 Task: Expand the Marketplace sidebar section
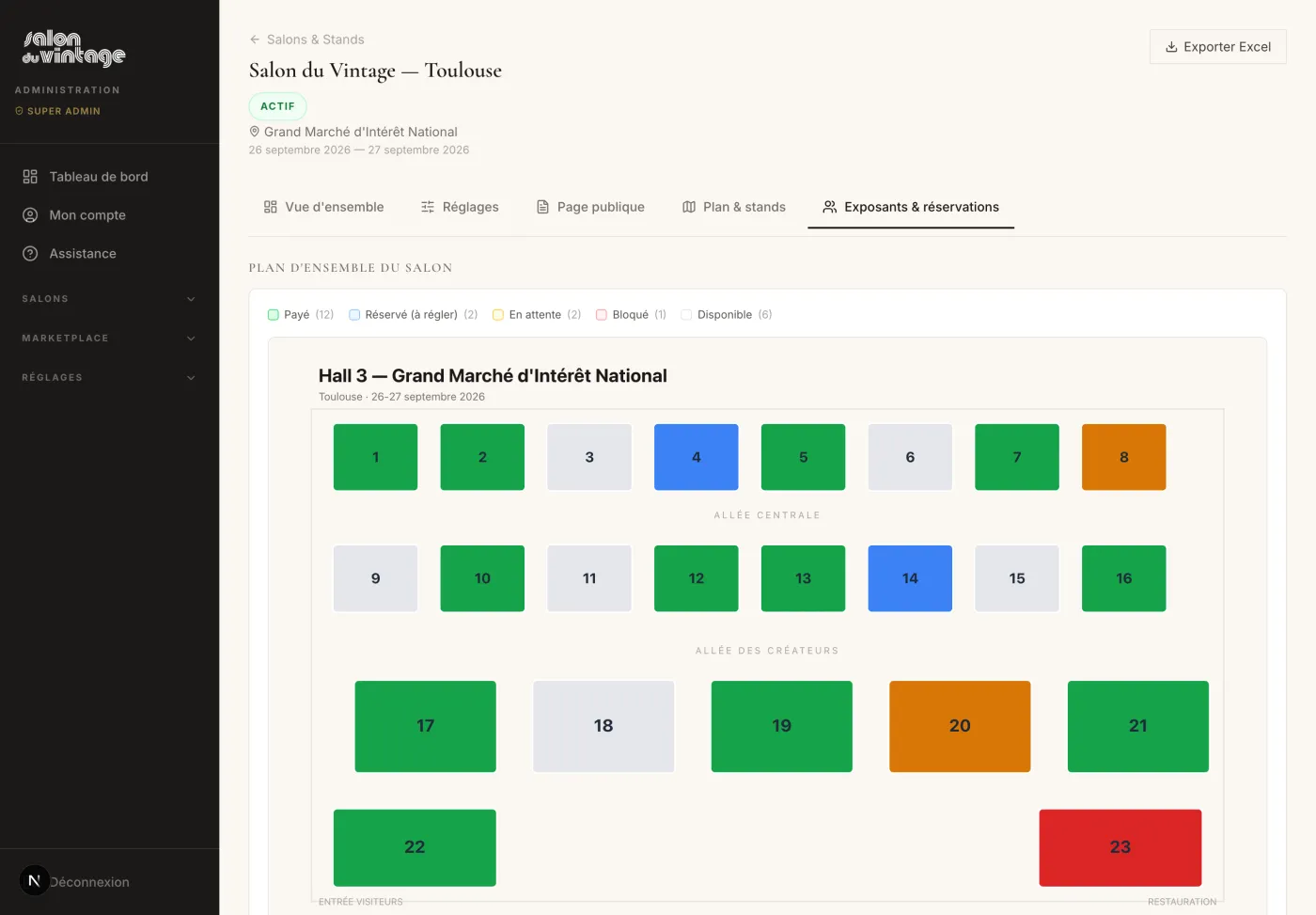click(109, 339)
